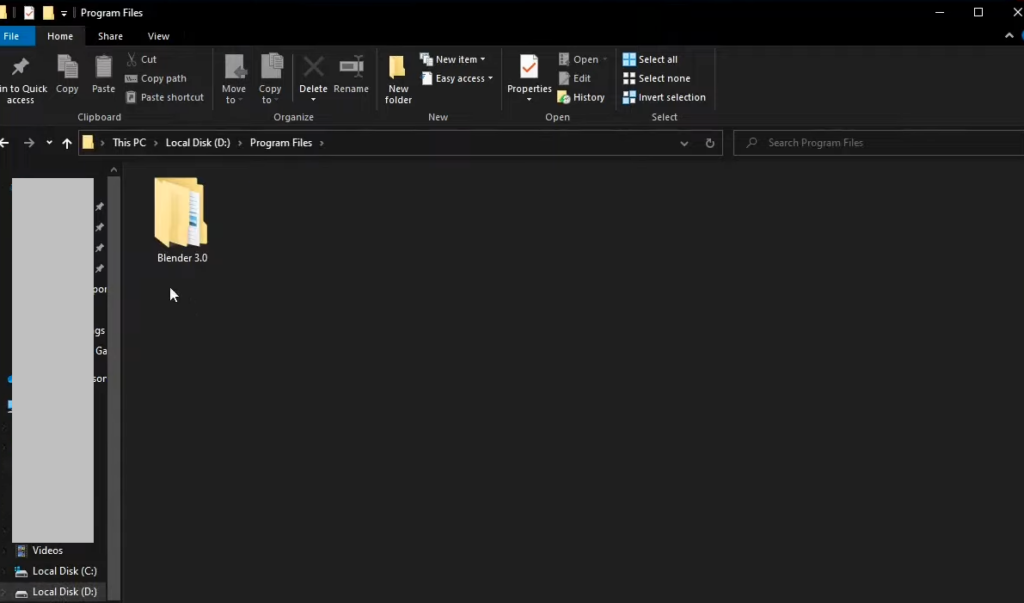This screenshot has height=603, width=1024.
Task: Click the folder icon in the address bar
Action: (88, 142)
